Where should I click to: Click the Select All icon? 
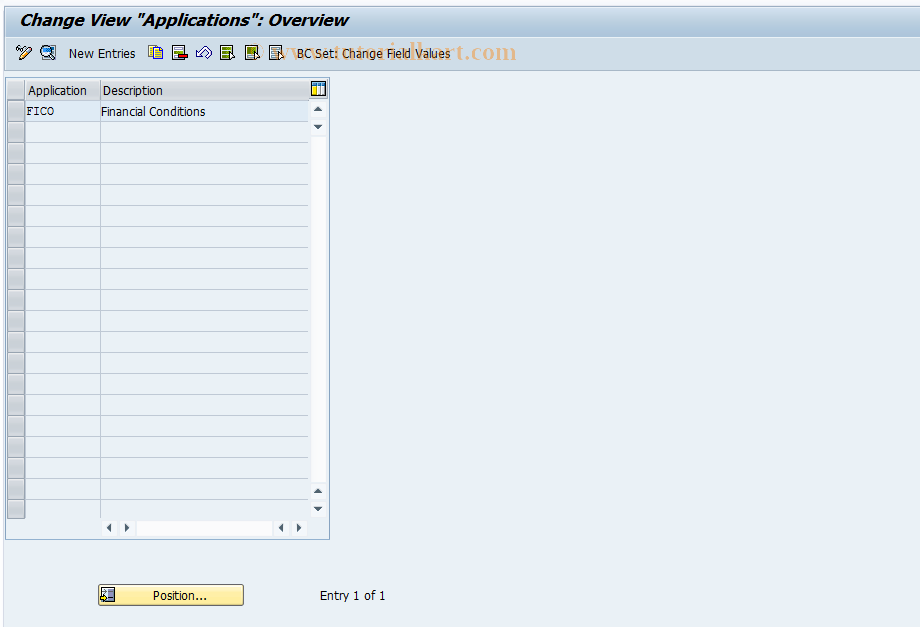tap(228, 53)
